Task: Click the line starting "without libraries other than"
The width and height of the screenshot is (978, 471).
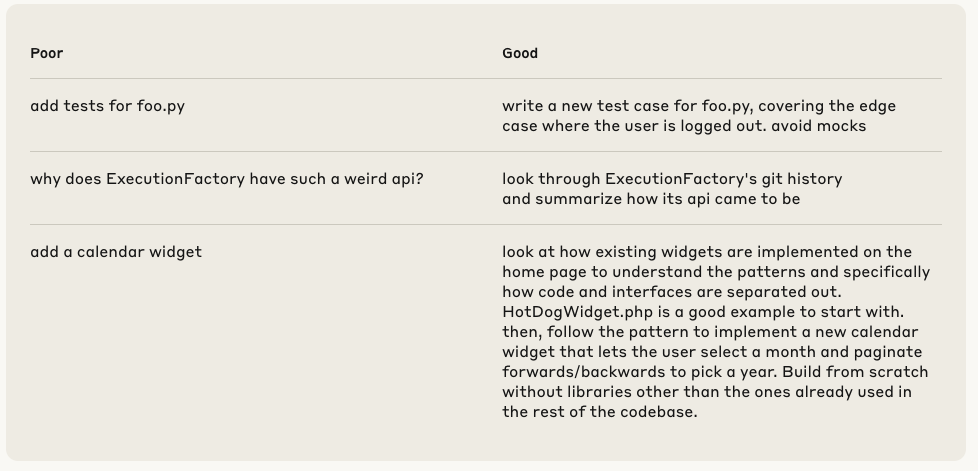Action: pos(706,392)
